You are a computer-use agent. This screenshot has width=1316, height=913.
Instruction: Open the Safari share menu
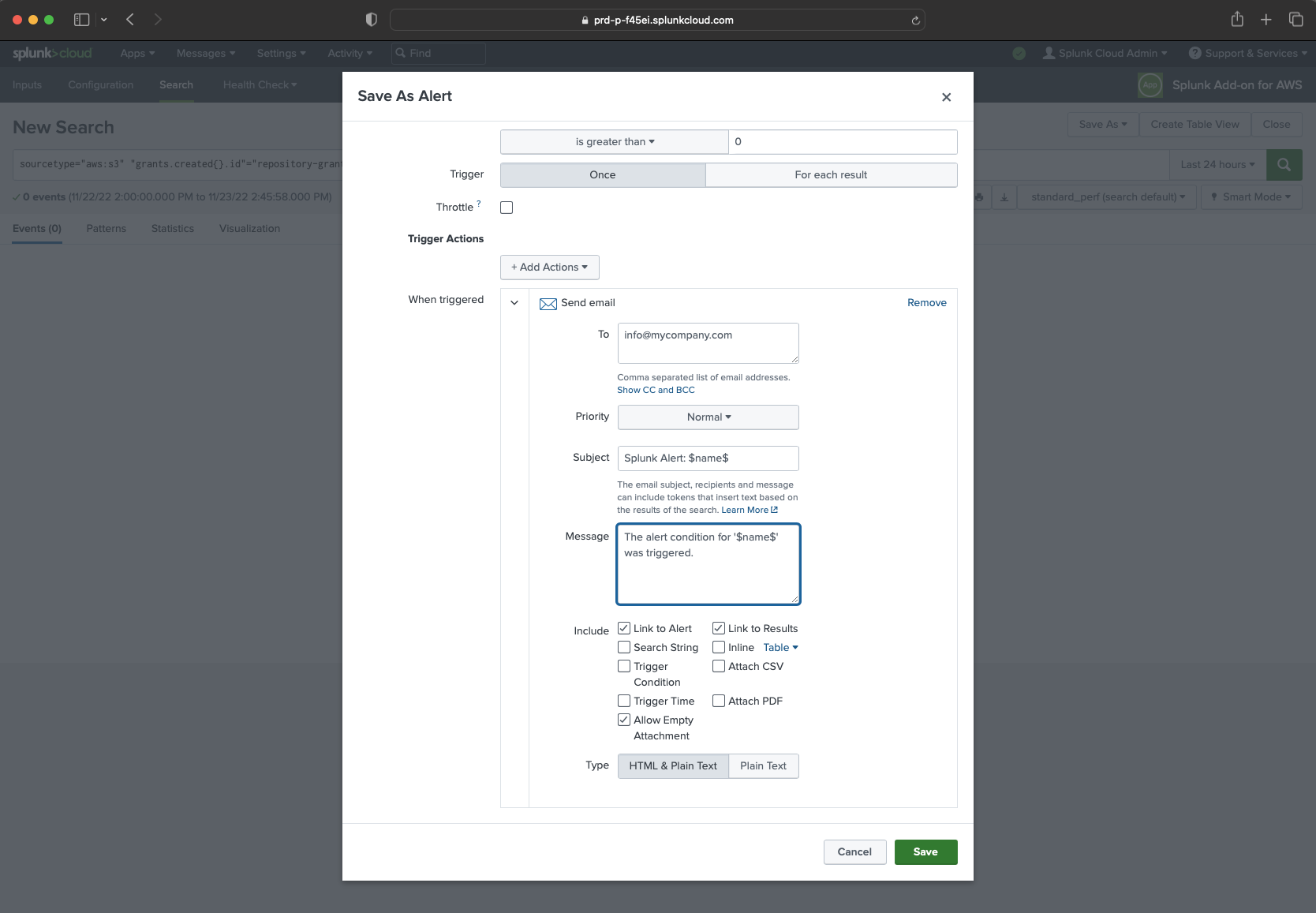tap(1237, 20)
